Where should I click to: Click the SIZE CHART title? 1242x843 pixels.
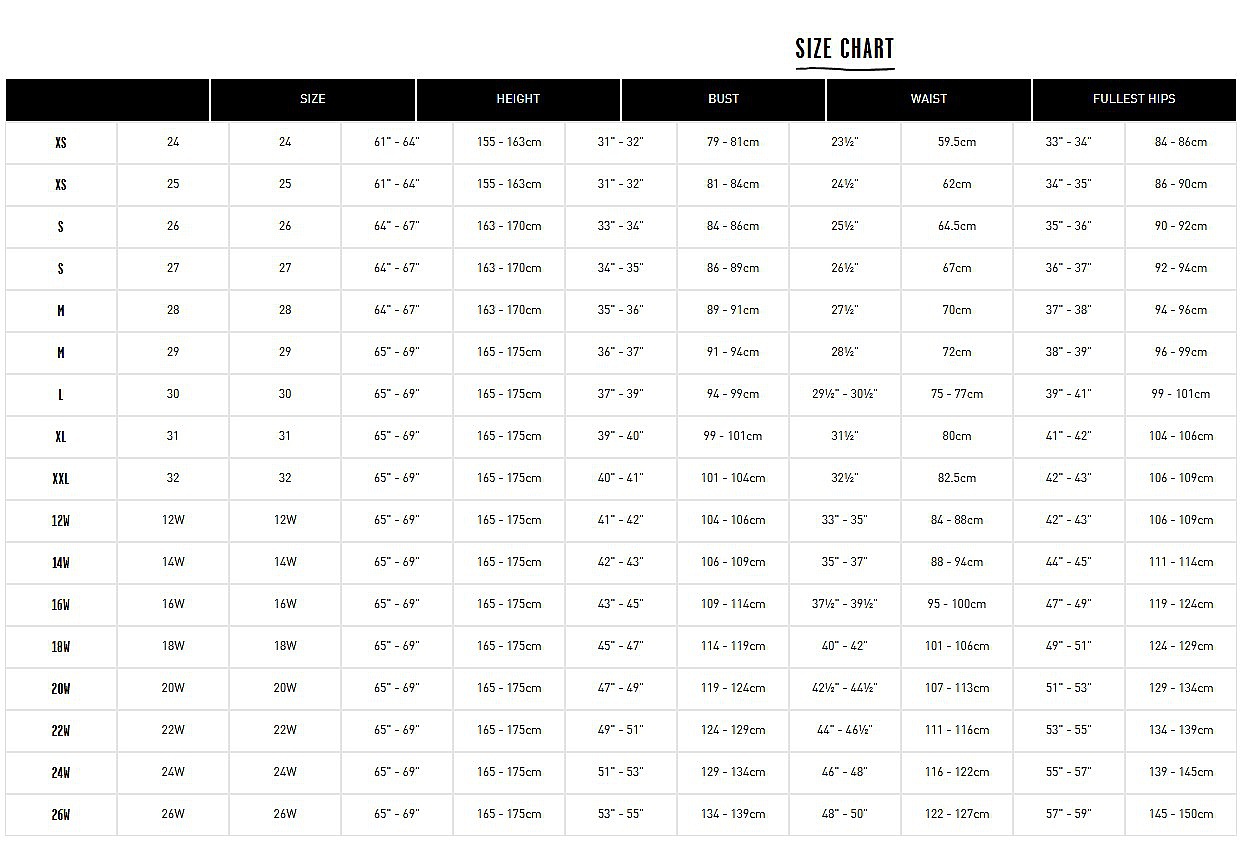pos(845,48)
